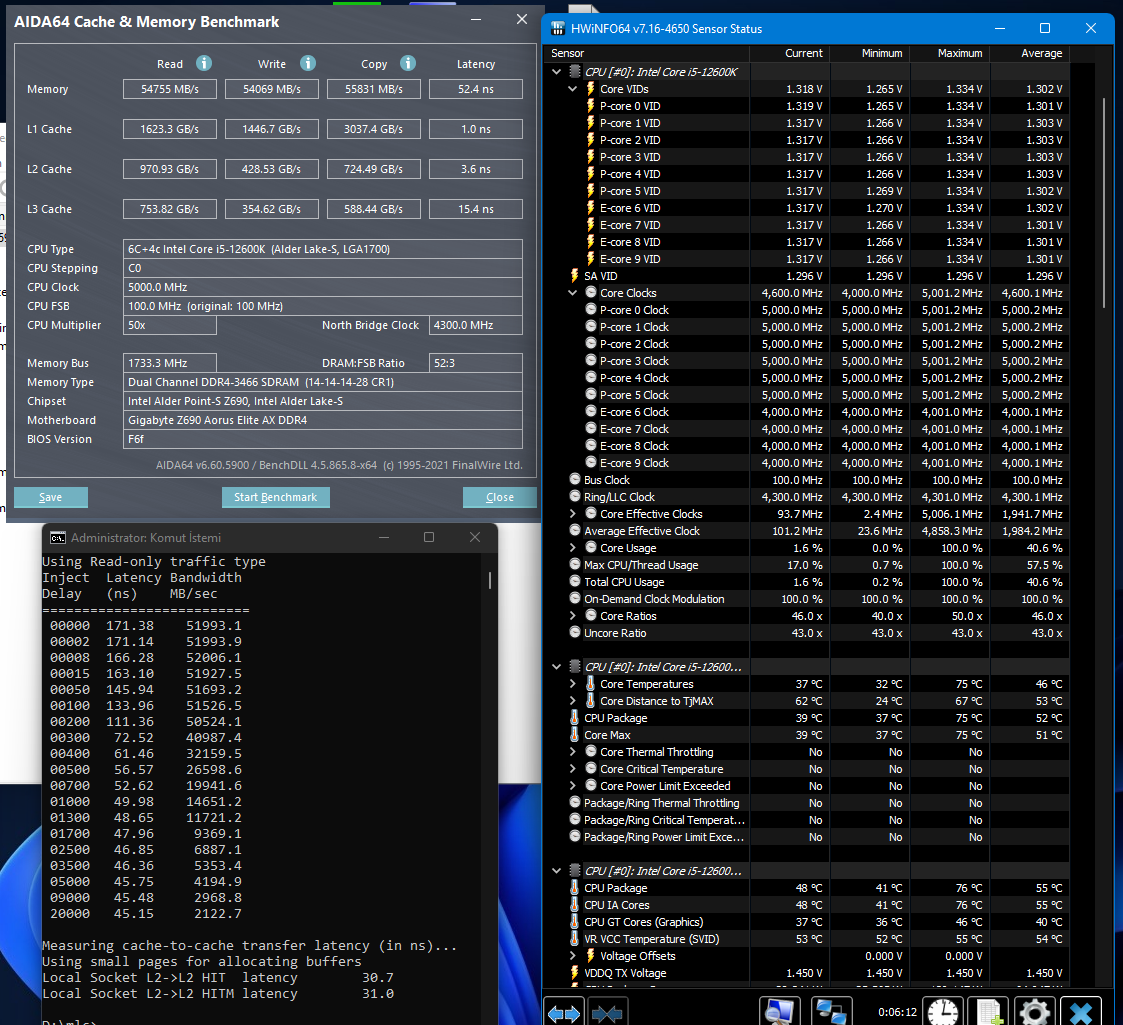The height and width of the screenshot is (1025, 1123).
Task: Select the P-core 0 Clock row
Action: (x=807, y=310)
